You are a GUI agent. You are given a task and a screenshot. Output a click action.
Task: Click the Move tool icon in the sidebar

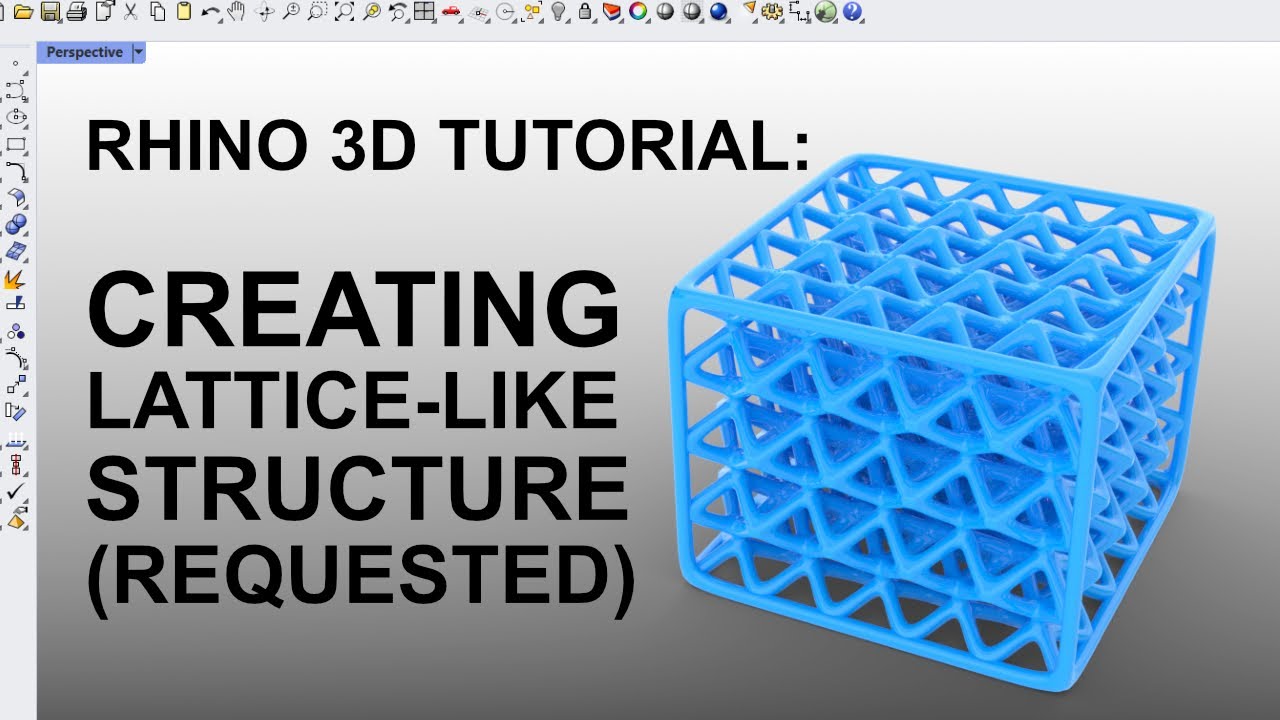point(16,385)
